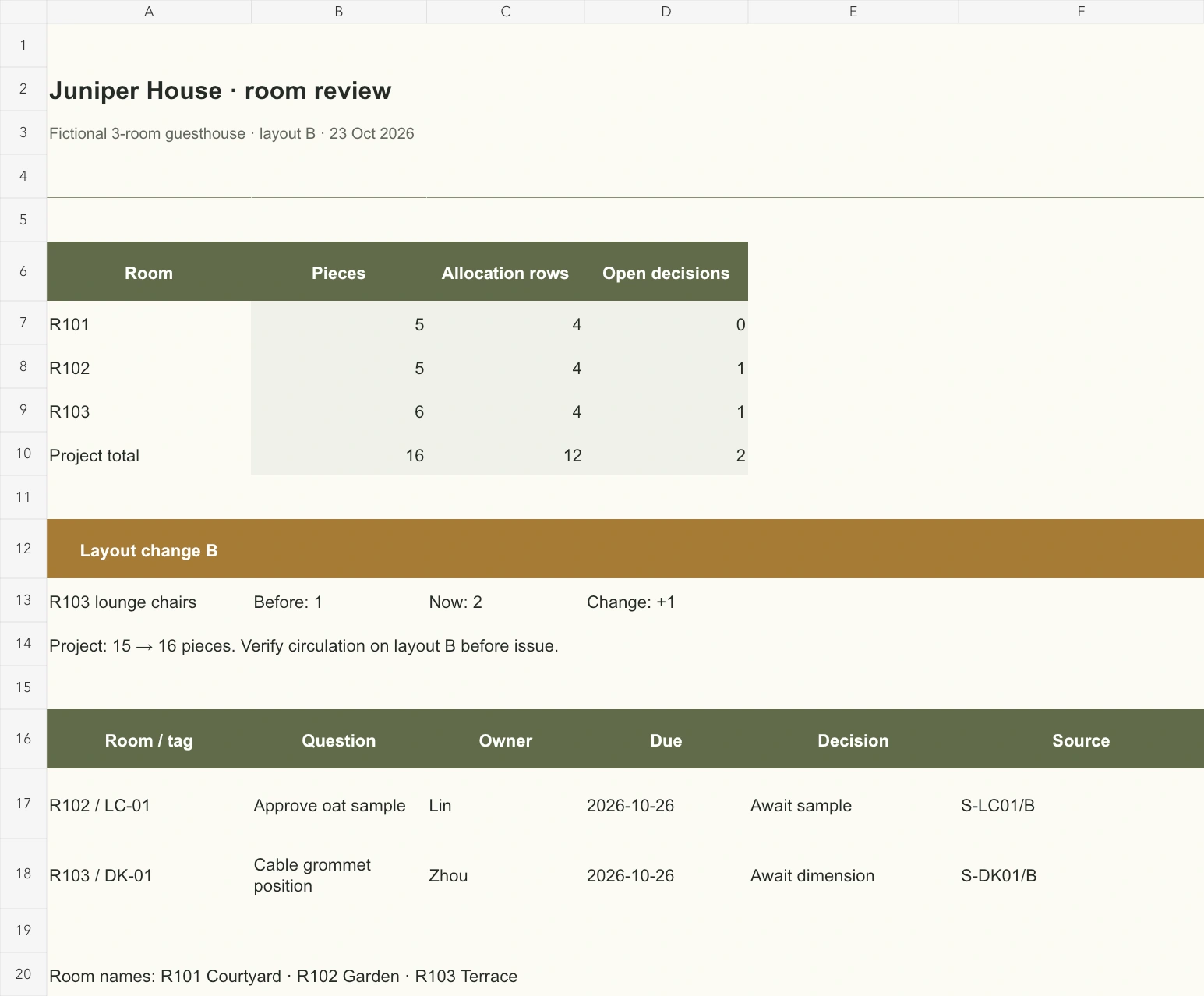Select the Project total allocation rows value 12
The width and height of the screenshot is (1204, 996).
coord(506,455)
